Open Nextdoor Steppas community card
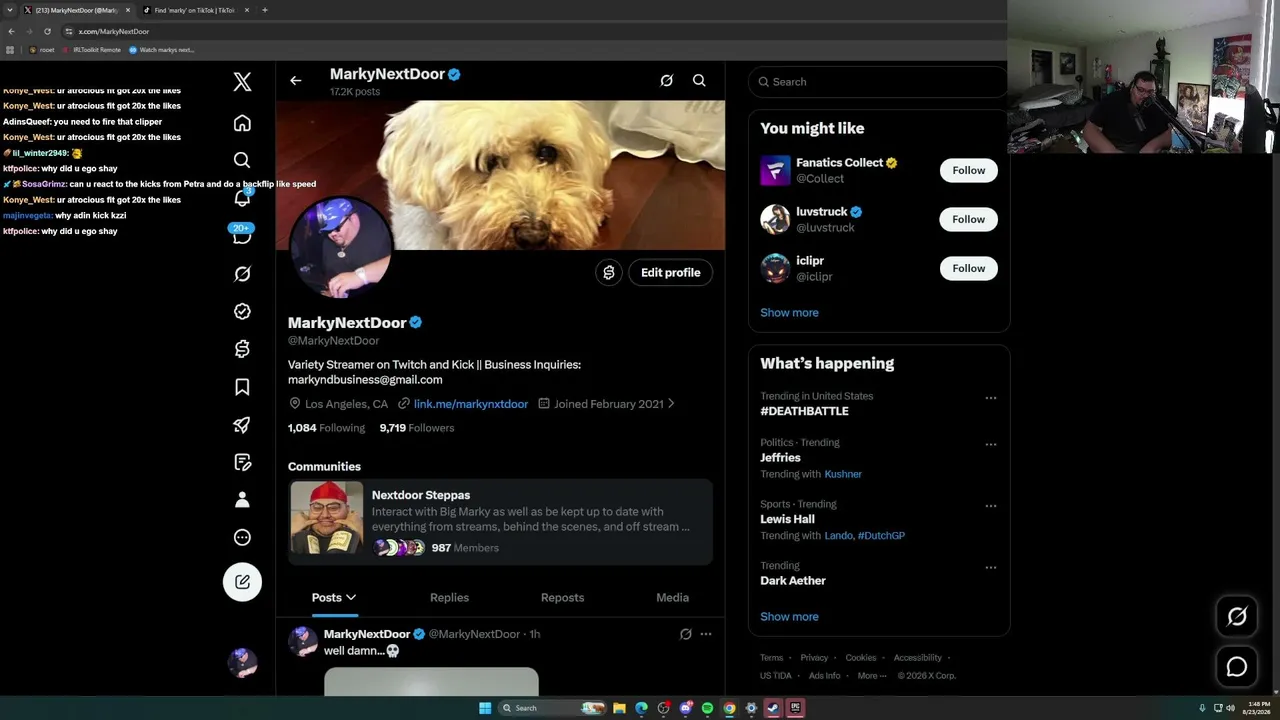The image size is (1280, 720). (500, 521)
